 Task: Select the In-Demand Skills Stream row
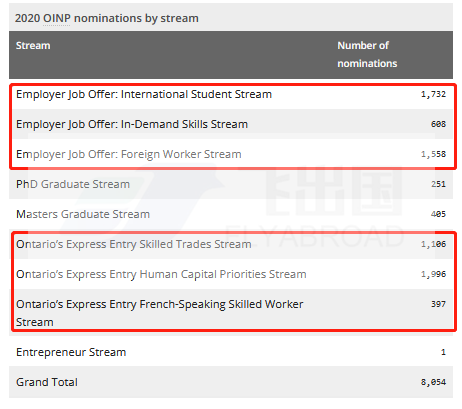[x=231, y=124]
